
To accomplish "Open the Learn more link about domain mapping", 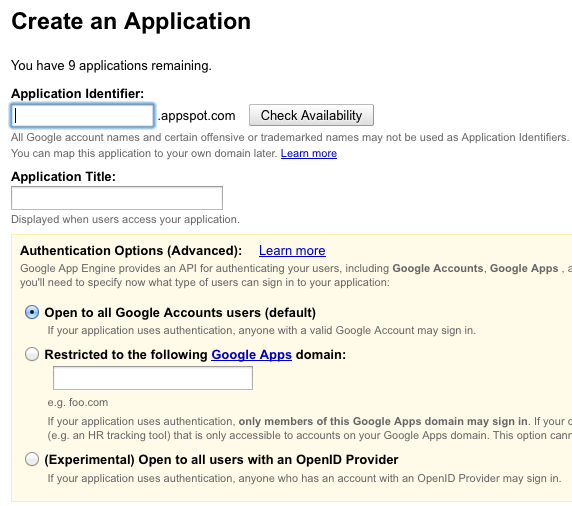I will pyautogui.click(x=309, y=153).
